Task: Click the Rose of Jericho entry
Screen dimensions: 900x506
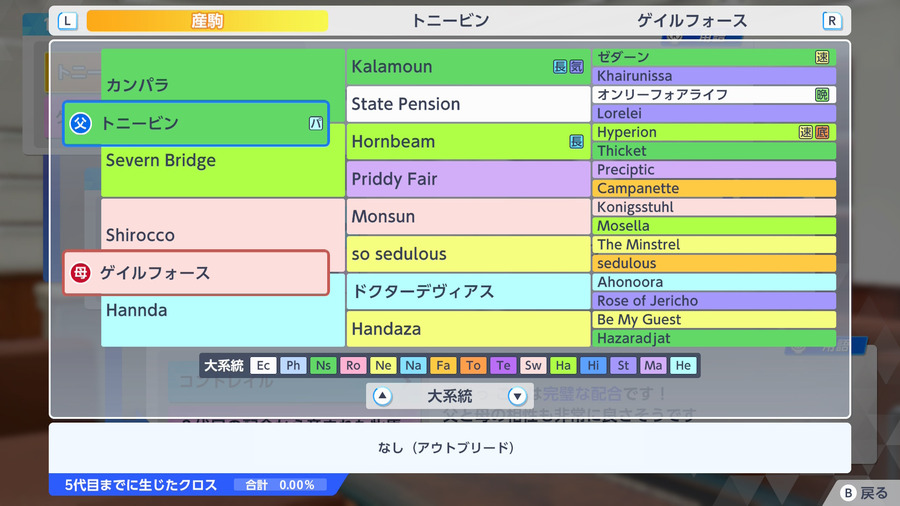Action: coord(714,301)
